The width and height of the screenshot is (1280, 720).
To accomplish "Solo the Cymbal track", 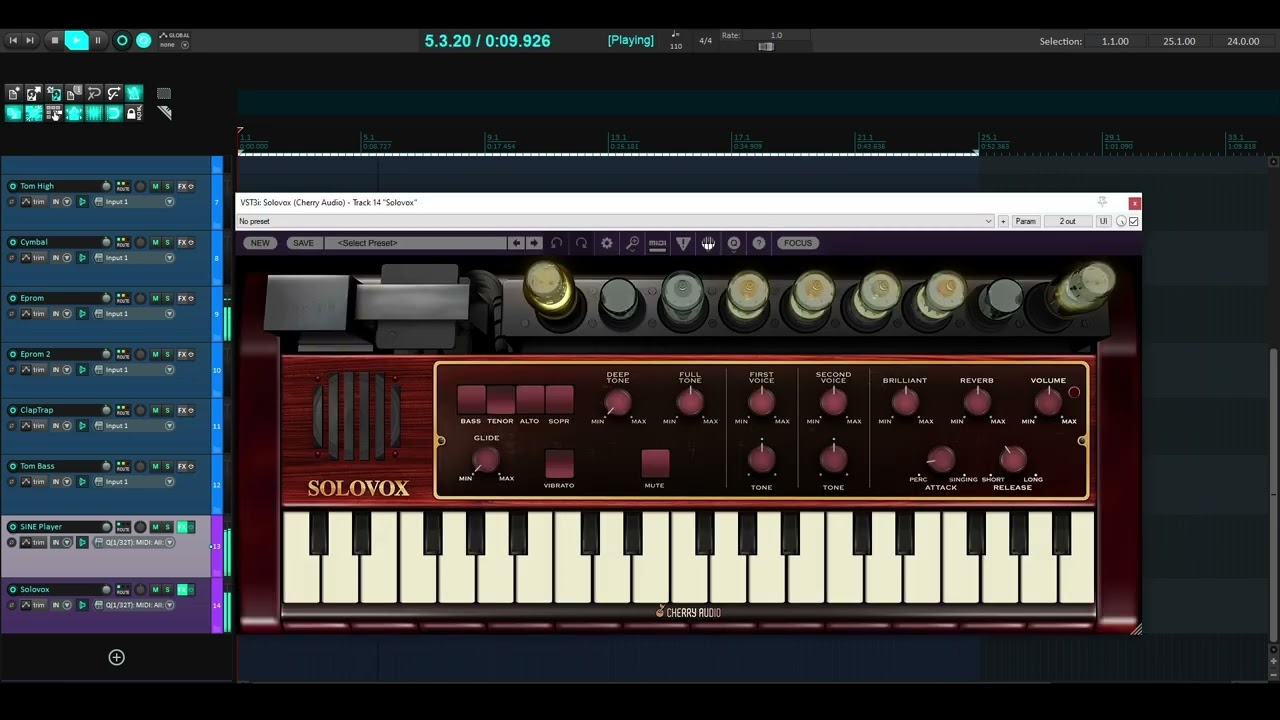I will [x=167, y=242].
